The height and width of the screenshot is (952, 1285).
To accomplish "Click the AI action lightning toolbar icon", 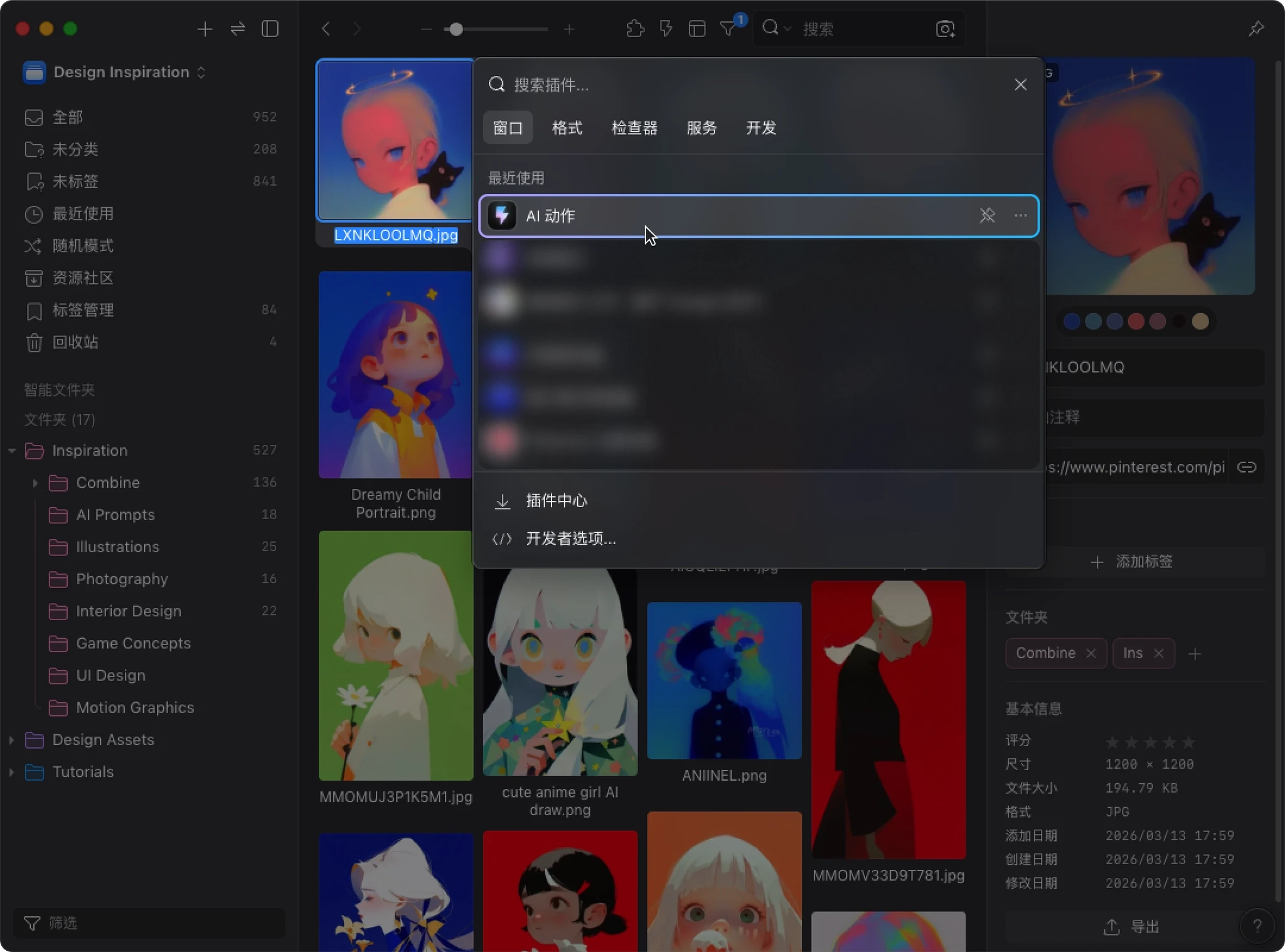I will (666, 29).
